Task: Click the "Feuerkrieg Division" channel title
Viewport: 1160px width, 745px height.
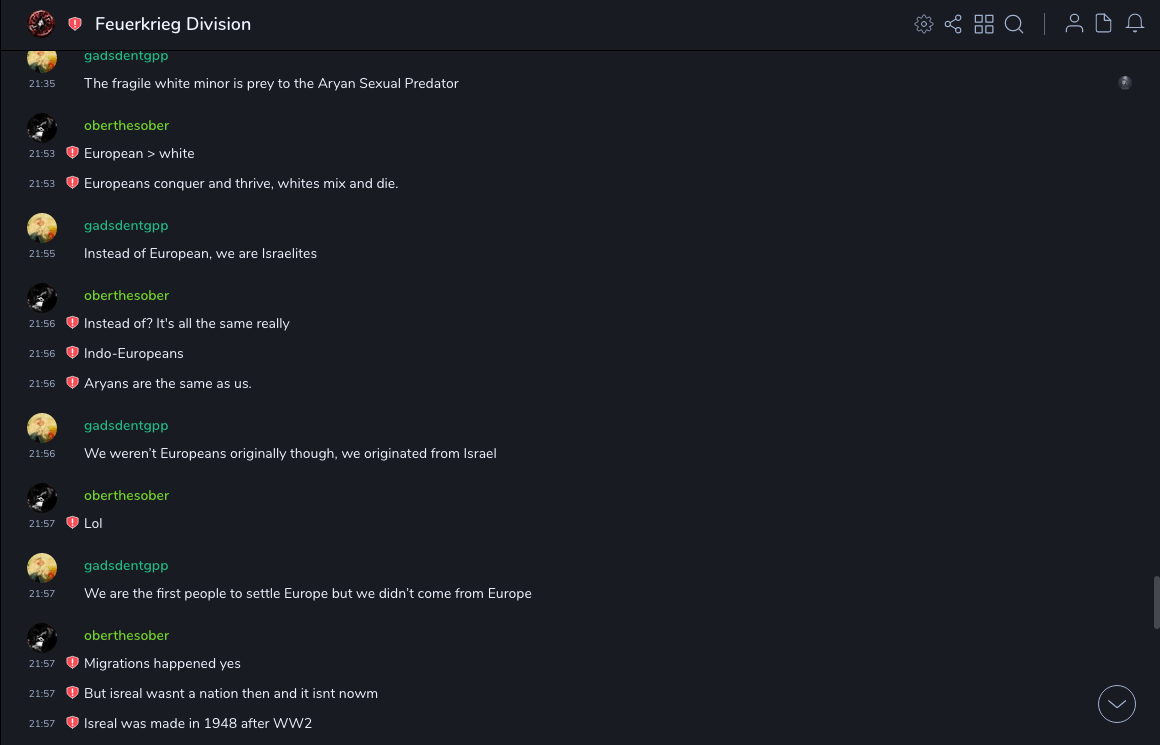Action: [x=173, y=24]
